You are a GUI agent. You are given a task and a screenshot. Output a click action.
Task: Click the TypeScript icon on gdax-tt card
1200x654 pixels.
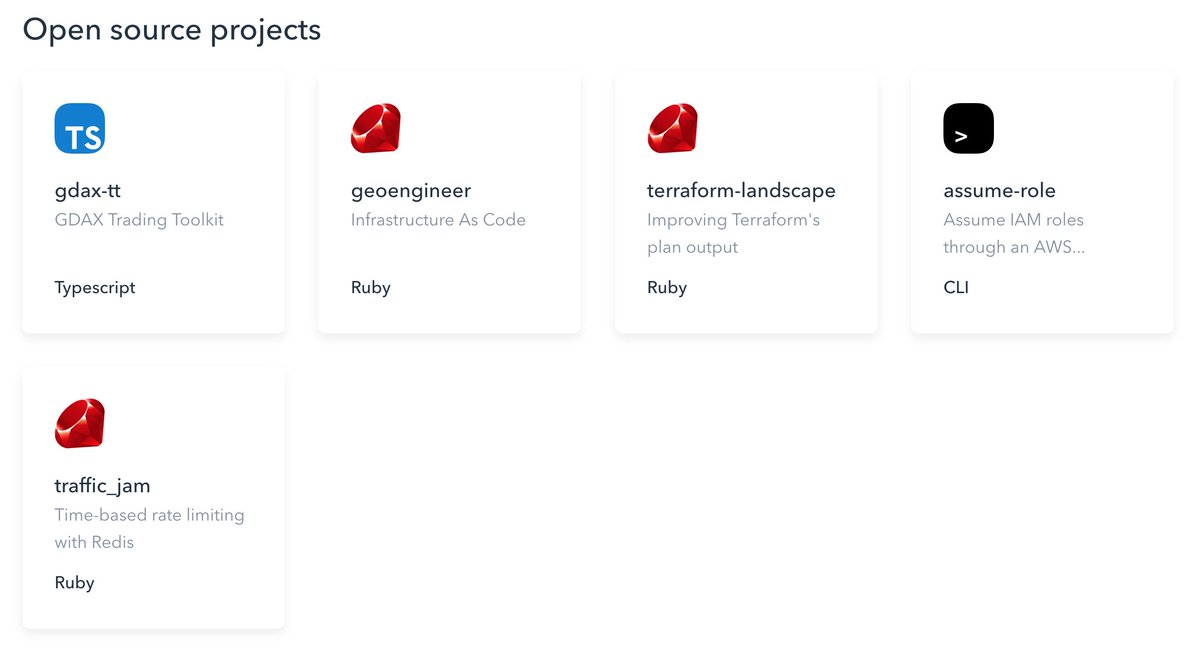[x=79, y=128]
